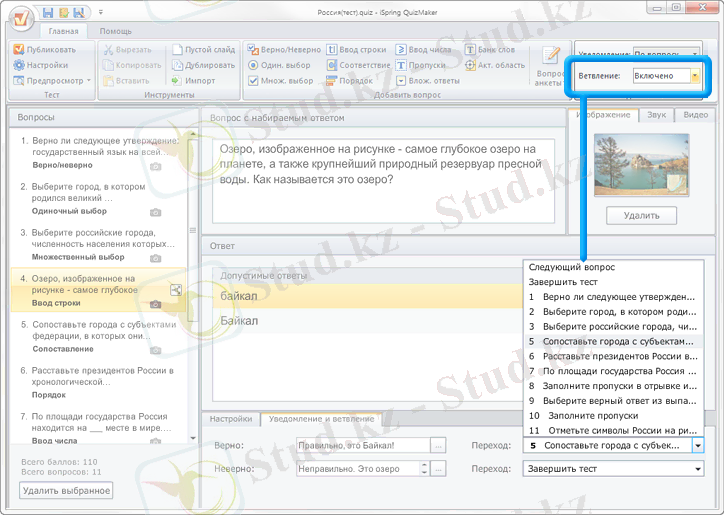This screenshot has height=515, width=724.
Task: Click the Удалить button under the image
Action: coord(641,215)
